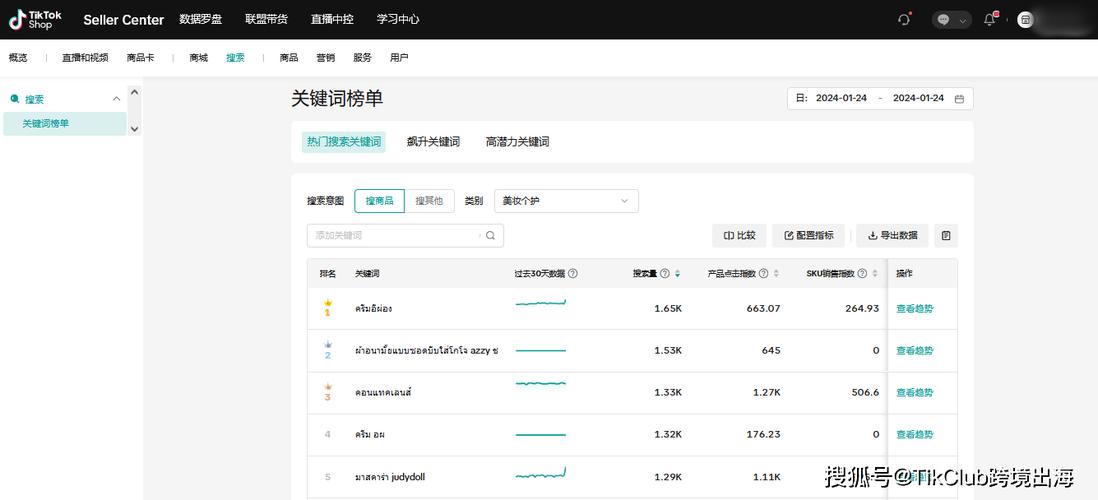The height and width of the screenshot is (500, 1098).
Task: Switch to the 商品 tab
Action: (289, 58)
